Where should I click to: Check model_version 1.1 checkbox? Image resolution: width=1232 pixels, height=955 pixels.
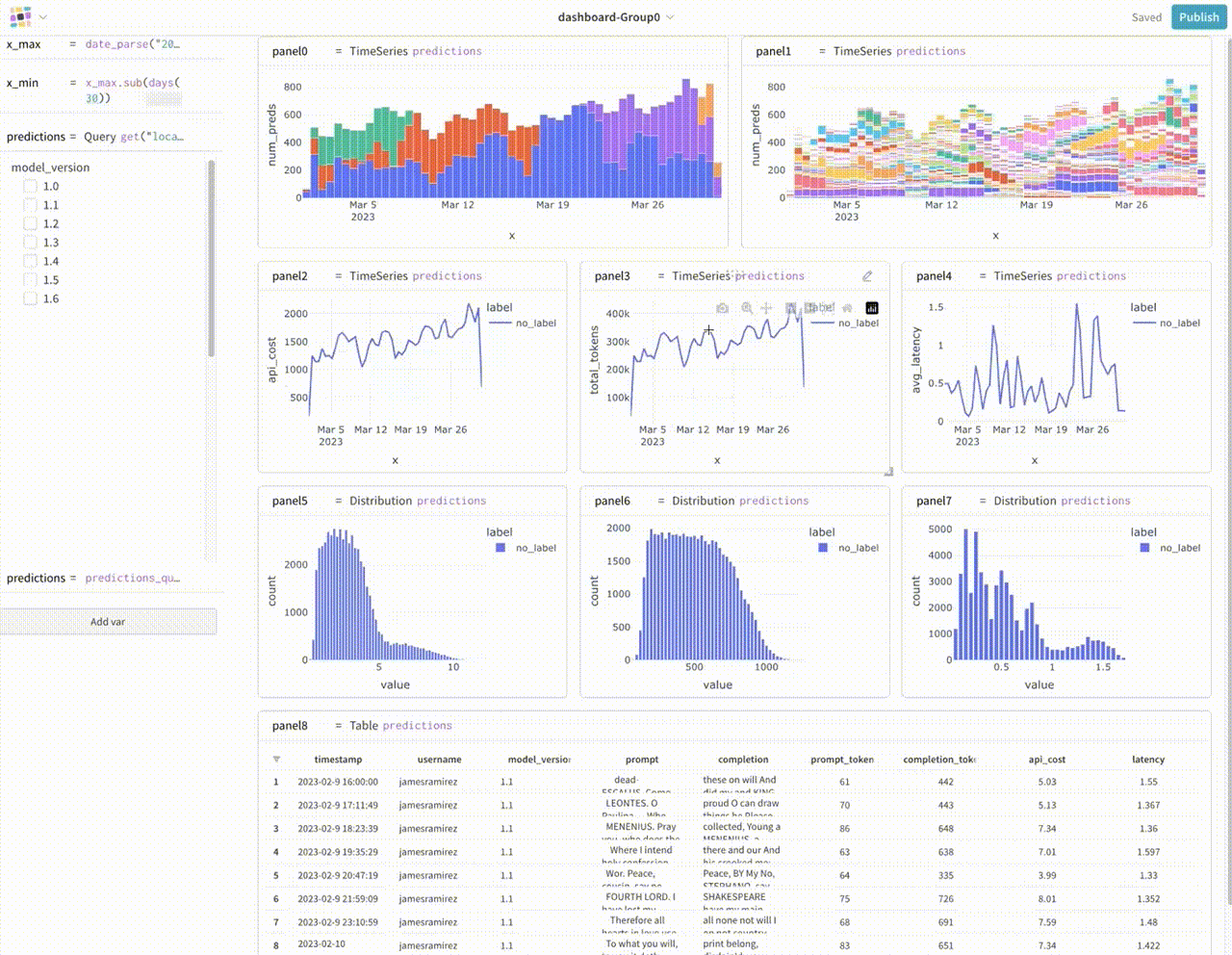point(30,205)
